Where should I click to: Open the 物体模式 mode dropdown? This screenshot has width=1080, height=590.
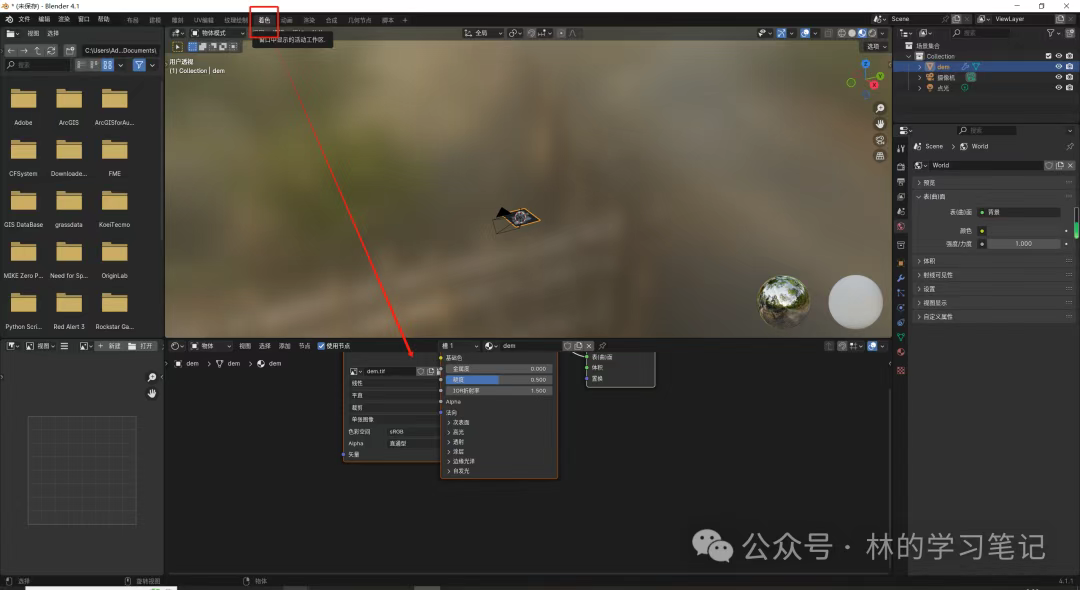pos(220,33)
